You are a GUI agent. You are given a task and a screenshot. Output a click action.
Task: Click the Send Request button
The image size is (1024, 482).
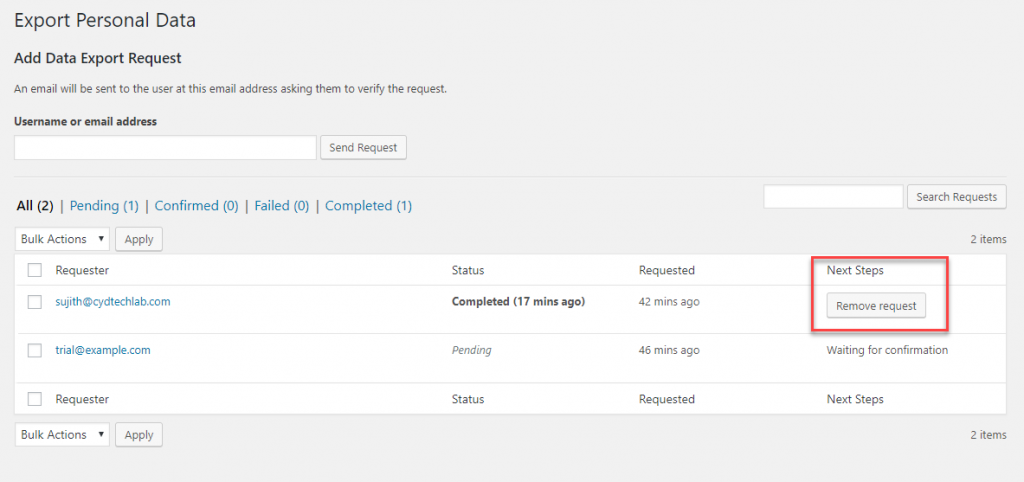pyautogui.click(x=363, y=148)
